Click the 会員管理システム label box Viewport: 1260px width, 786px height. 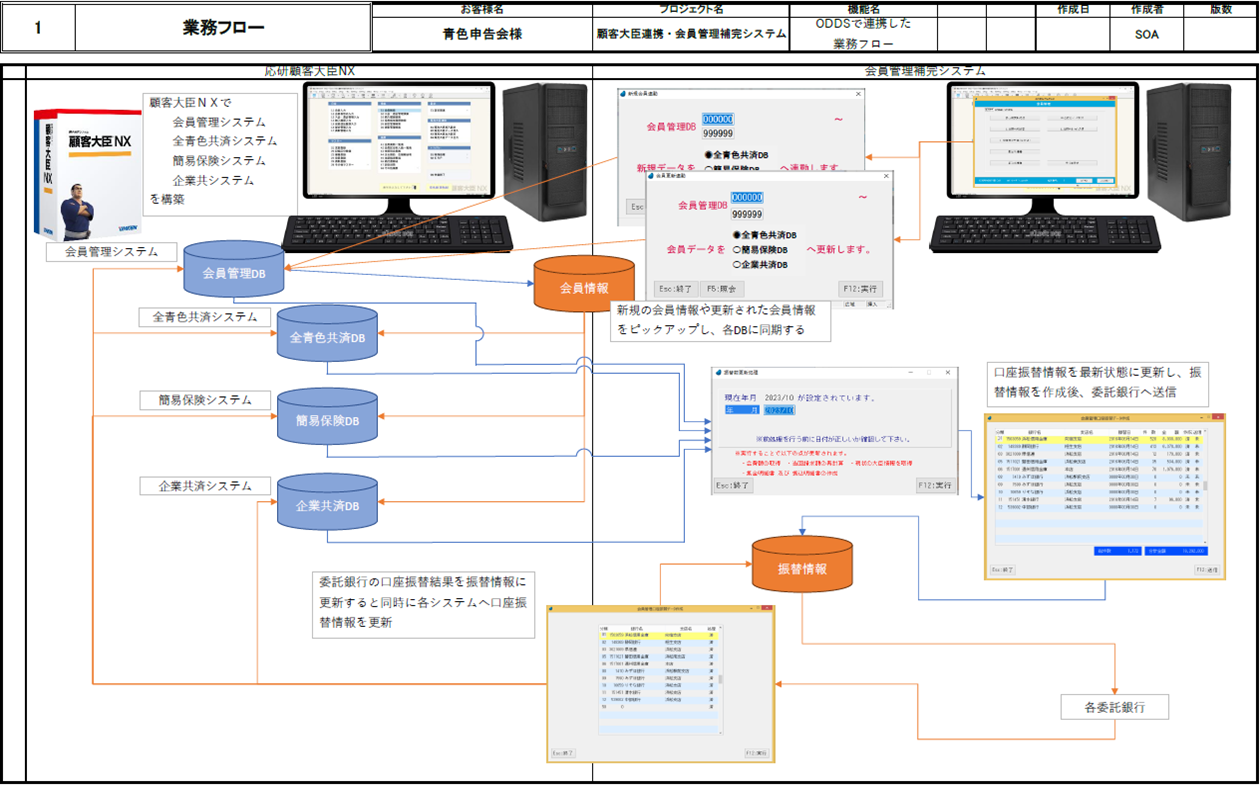[x=111, y=252]
